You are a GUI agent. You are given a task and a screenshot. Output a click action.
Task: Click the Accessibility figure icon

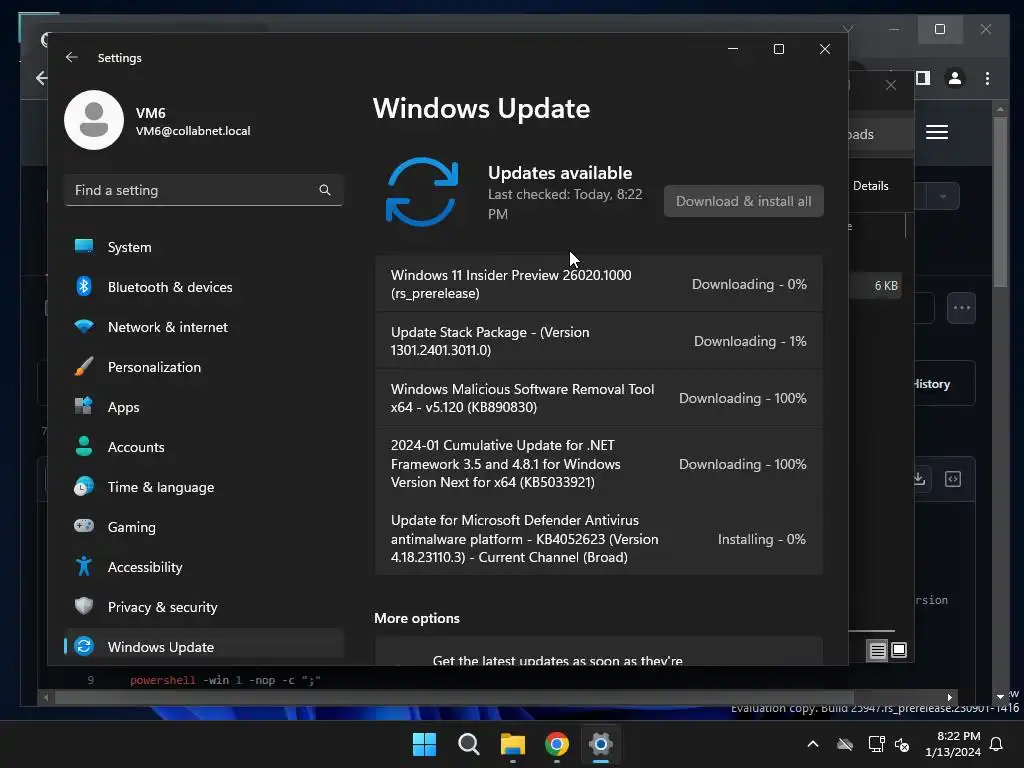coord(84,566)
